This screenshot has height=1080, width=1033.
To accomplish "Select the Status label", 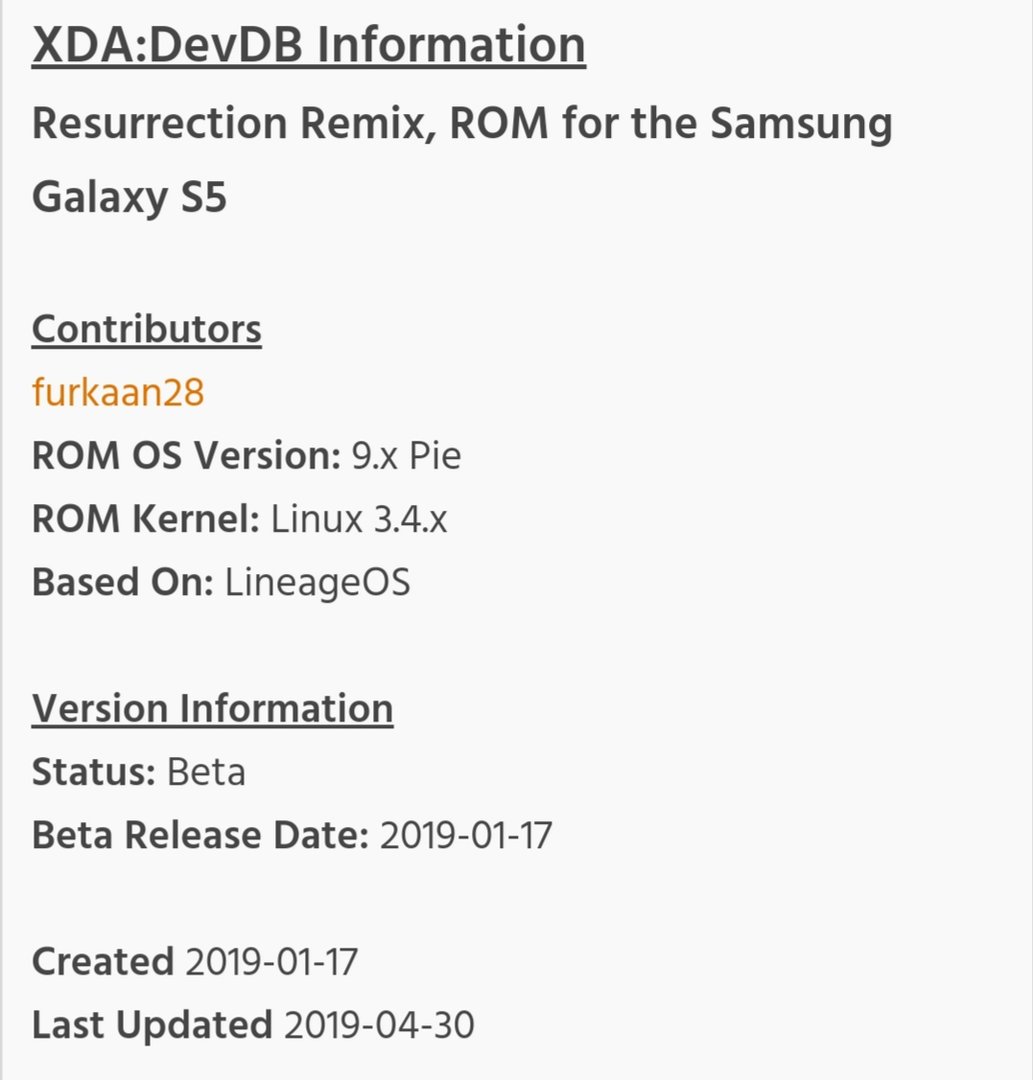I will tap(94, 772).
